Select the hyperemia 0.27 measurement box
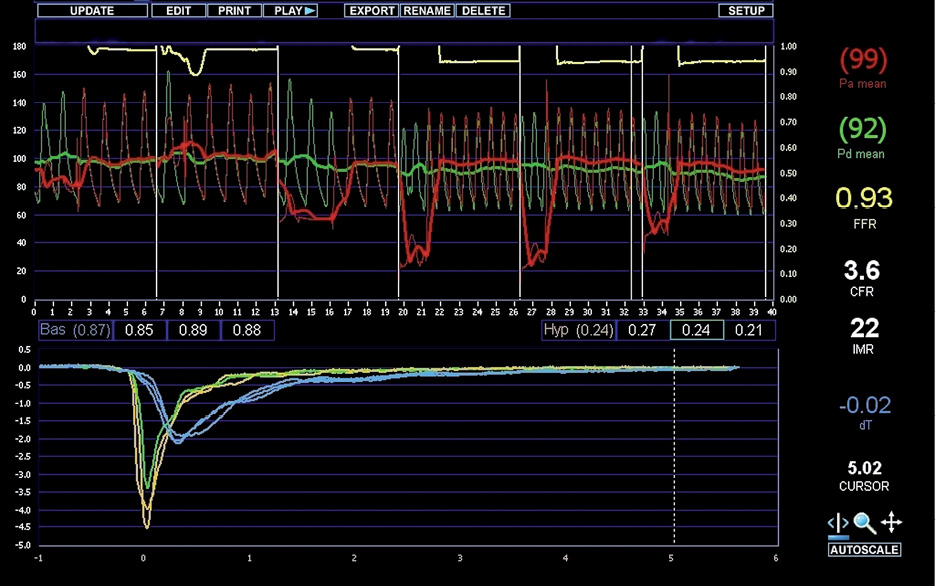Screen dimensions: 935x586 point(642,330)
